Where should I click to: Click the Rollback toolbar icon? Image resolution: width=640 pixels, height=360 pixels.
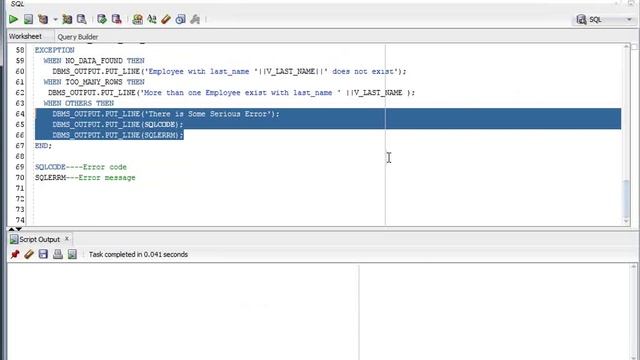[117, 19]
